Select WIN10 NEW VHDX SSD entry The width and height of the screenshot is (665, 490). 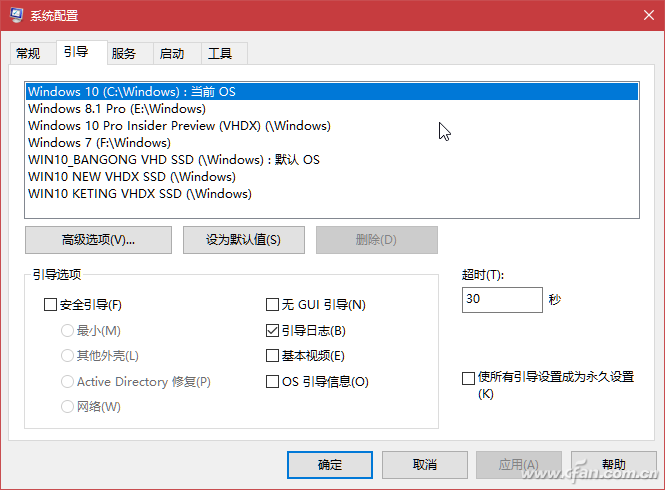coord(332,176)
